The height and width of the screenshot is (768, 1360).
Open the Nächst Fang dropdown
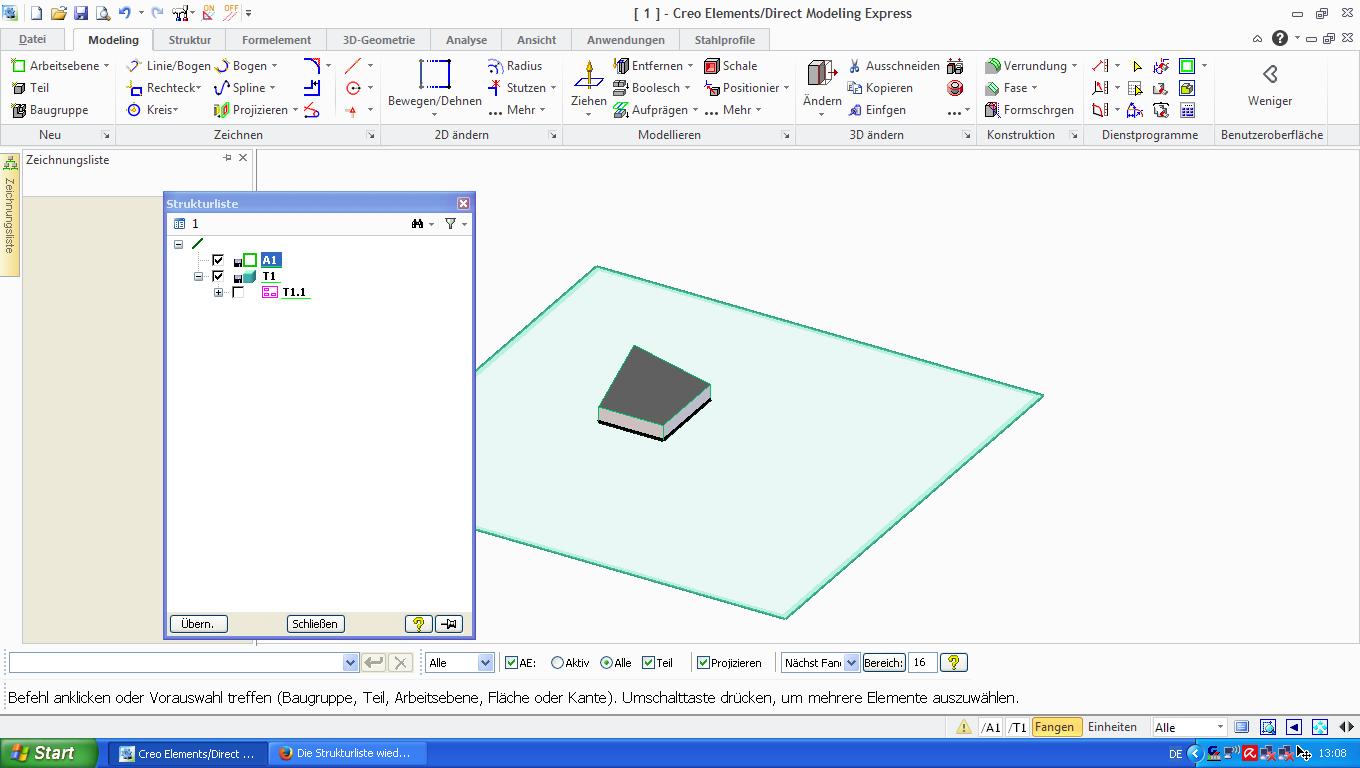click(851, 663)
